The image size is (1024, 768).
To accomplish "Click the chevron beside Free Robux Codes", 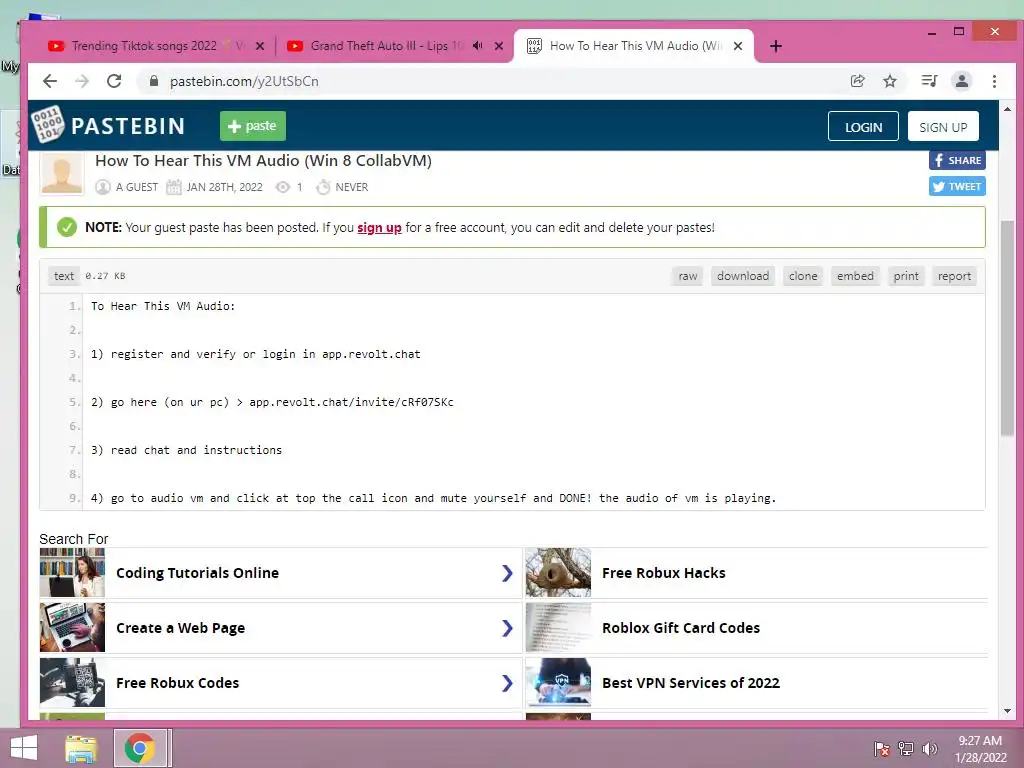I will tap(507, 682).
